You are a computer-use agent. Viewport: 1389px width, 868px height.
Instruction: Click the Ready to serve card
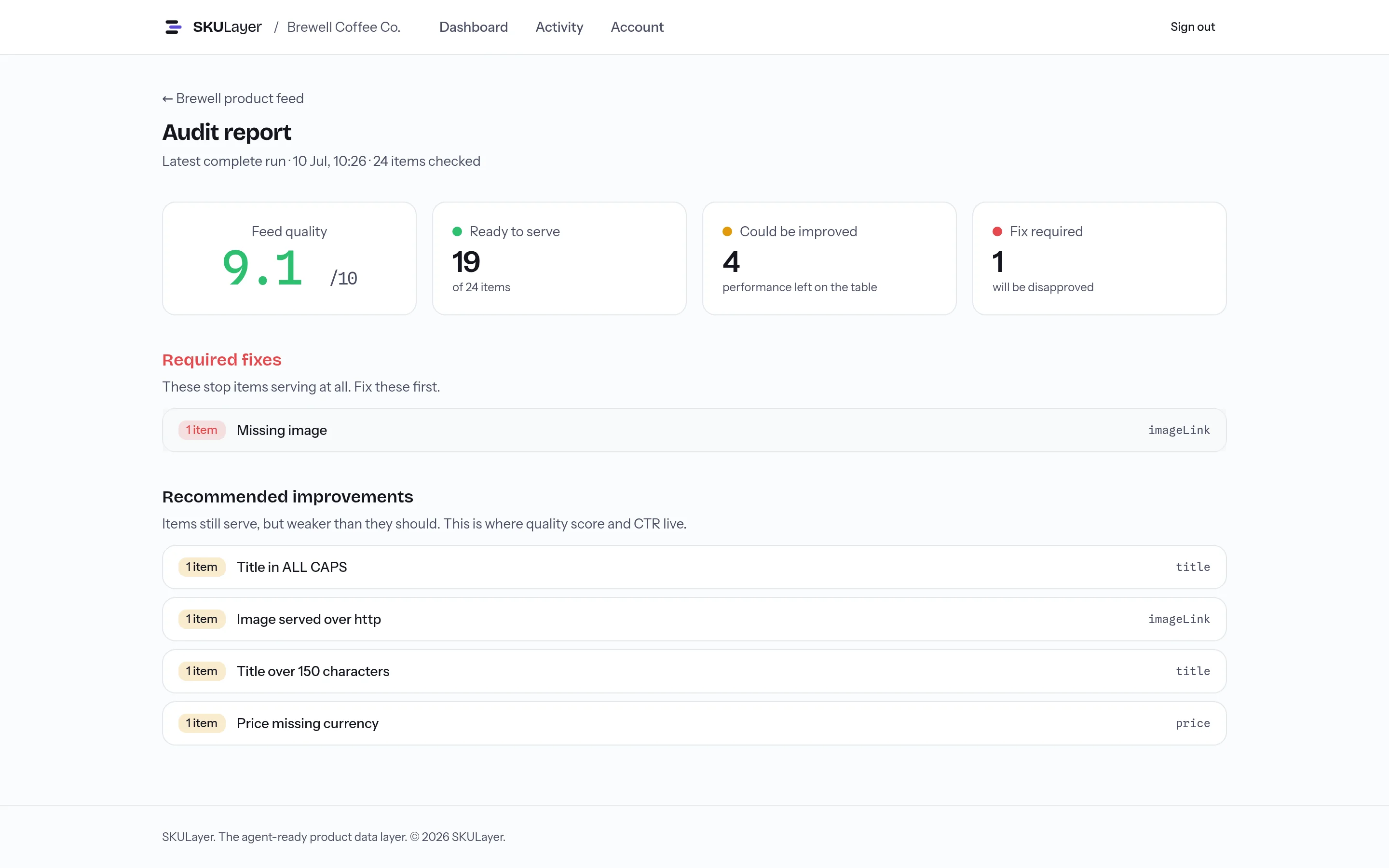point(559,258)
